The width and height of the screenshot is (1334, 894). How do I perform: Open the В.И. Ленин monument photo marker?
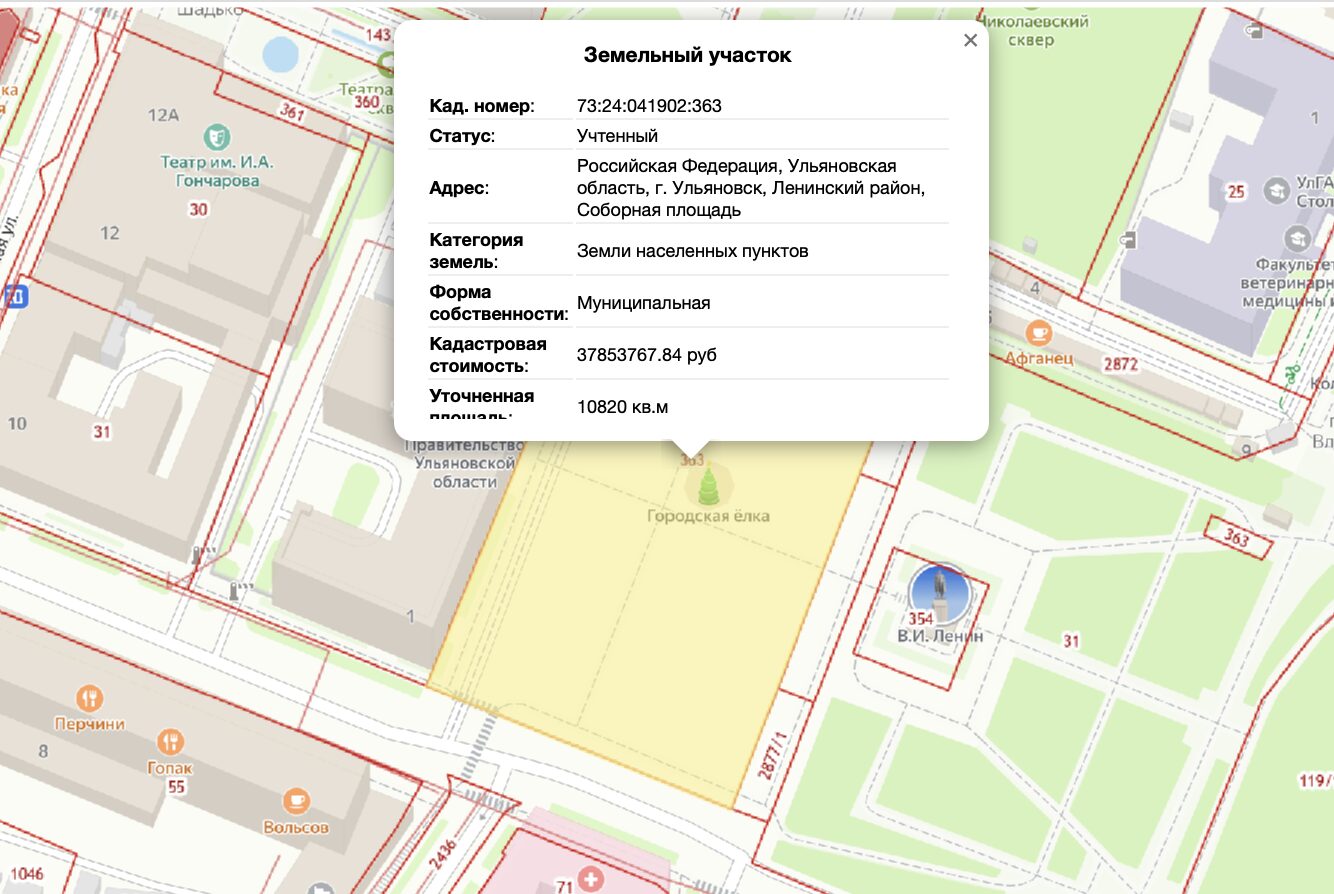pyautogui.click(x=939, y=590)
